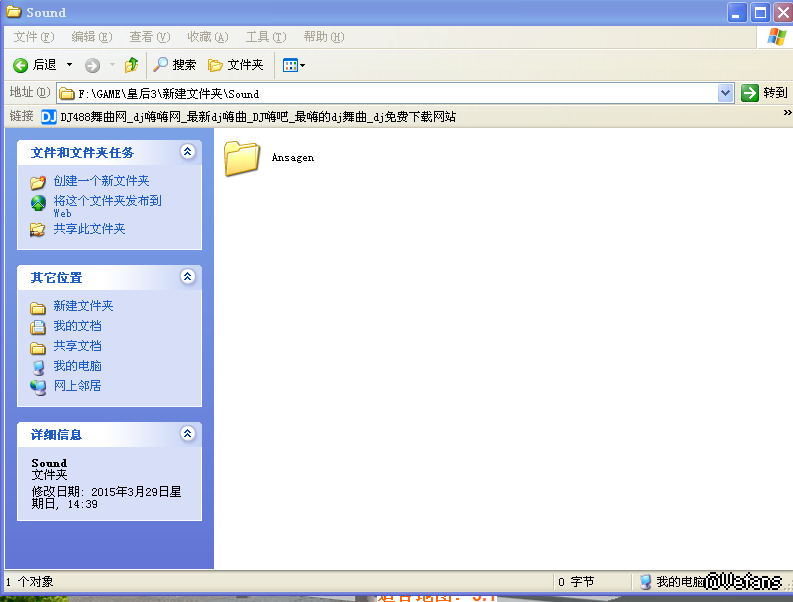Select the Ansagen folder icon
793x602 pixels.
click(x=242, y=158)
